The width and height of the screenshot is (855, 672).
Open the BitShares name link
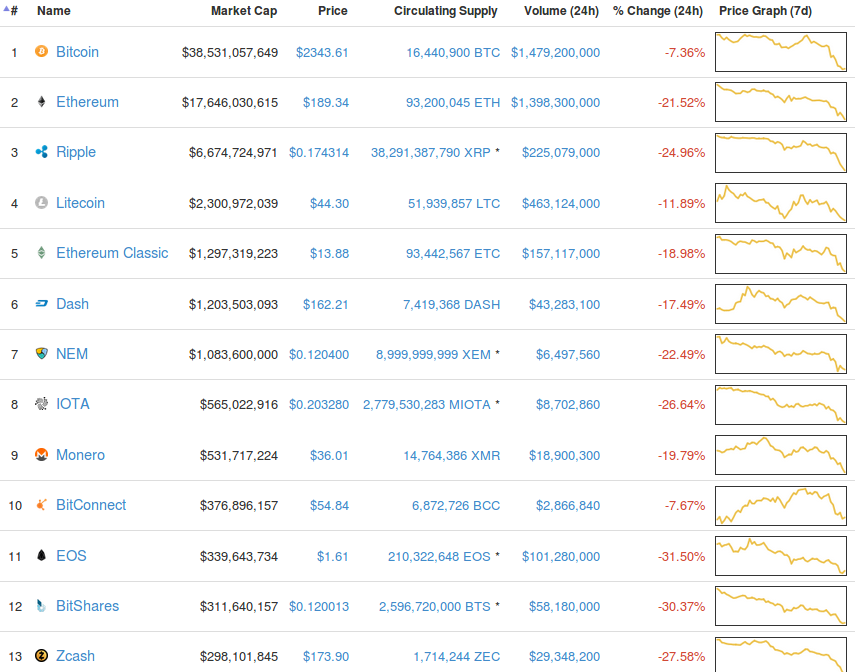pyautogui.click(x=87, y=606)
